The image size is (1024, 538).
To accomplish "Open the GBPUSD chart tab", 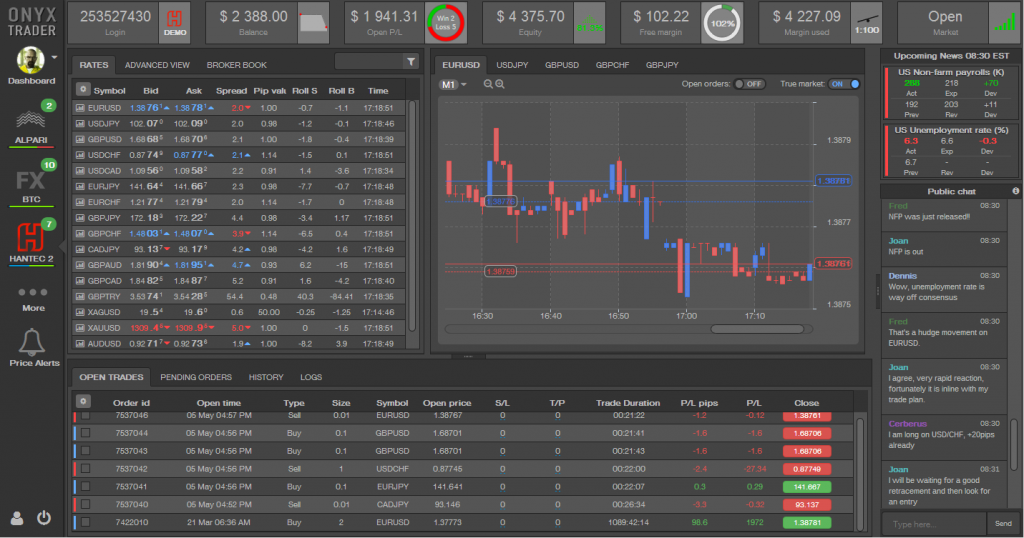I will click(561, 64).
